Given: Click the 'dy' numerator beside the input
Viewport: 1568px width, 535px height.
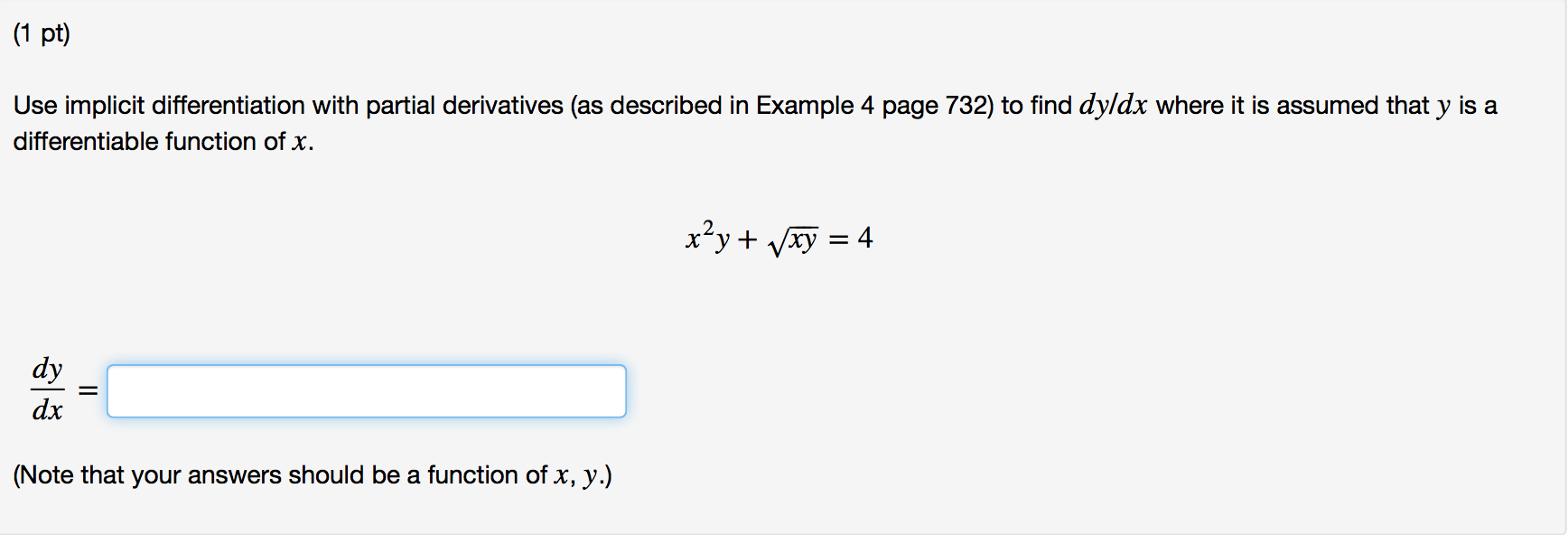Looking at the screenshot, I should pos(48,370).
